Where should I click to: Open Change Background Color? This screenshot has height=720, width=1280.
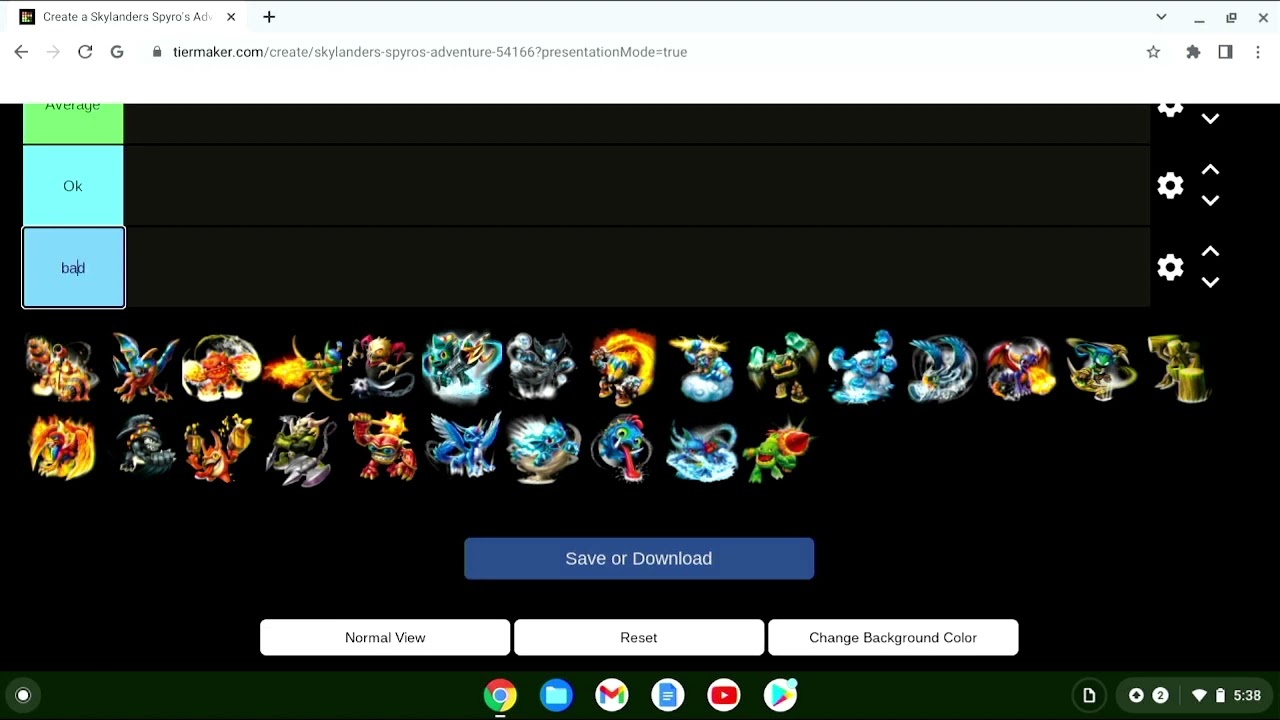(x=893, y=637)
